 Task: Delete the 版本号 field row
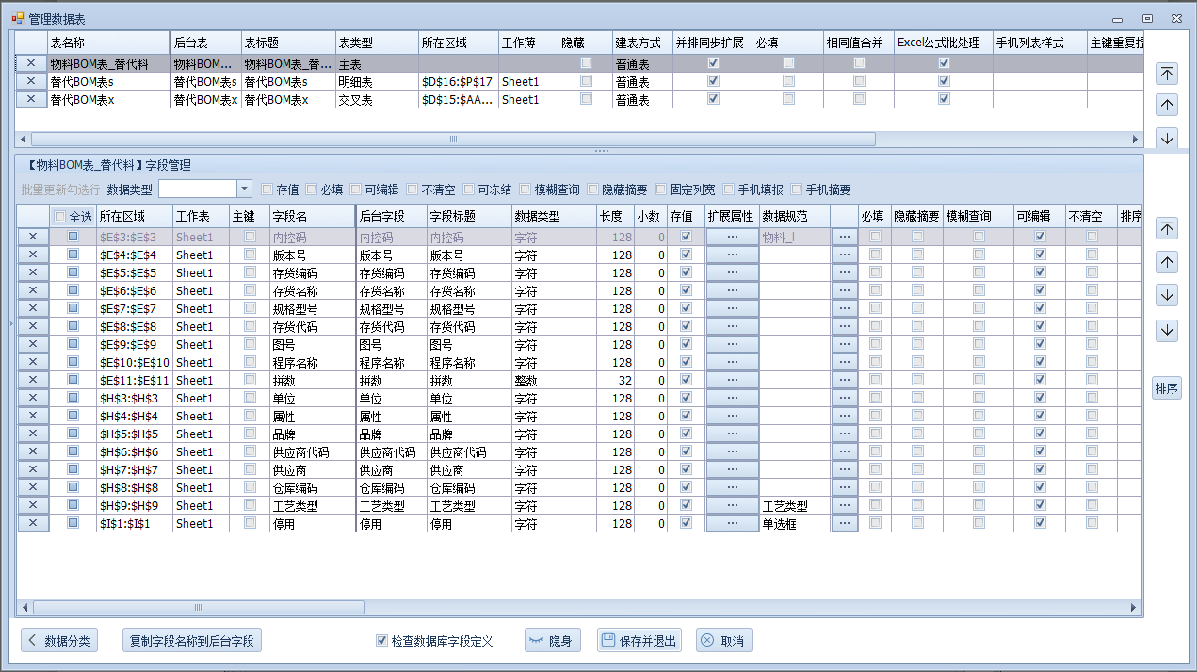coord(32,255)
